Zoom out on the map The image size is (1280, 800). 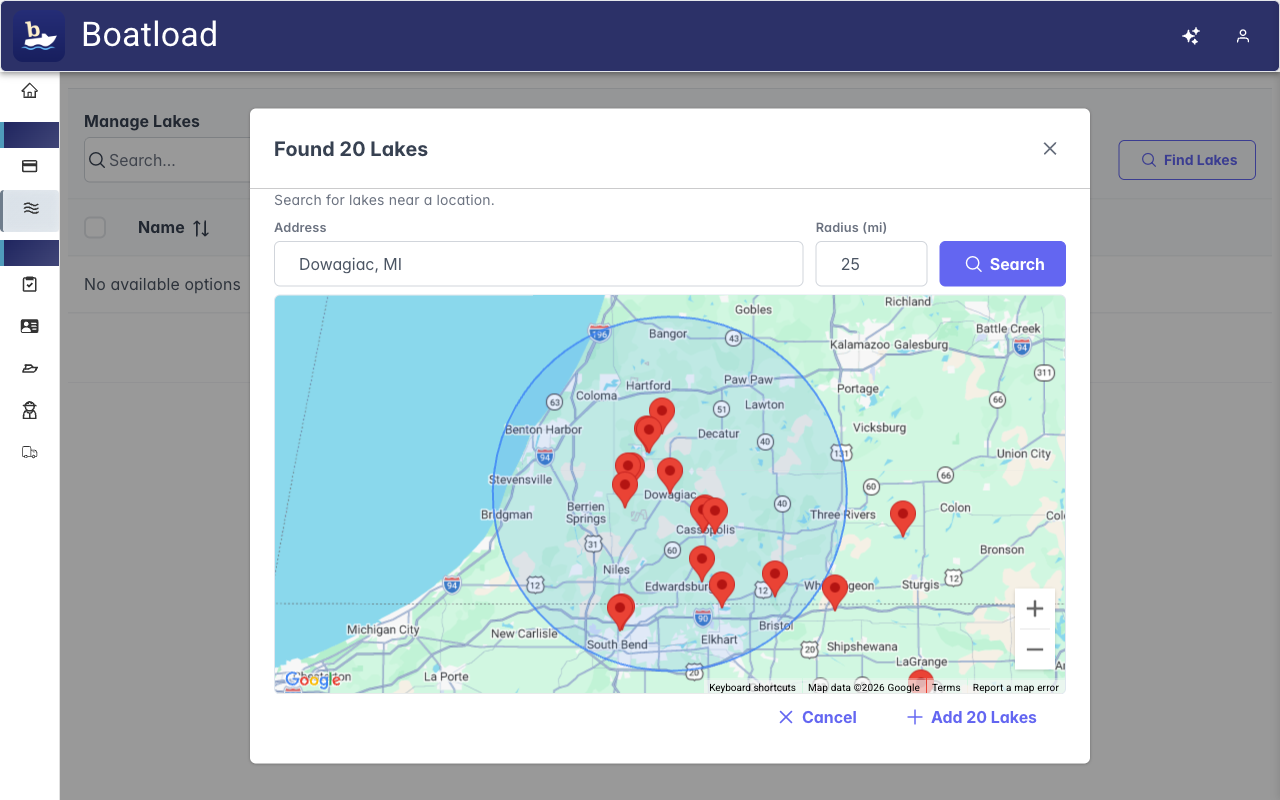pyautogui.click(x=1035, y=650)
